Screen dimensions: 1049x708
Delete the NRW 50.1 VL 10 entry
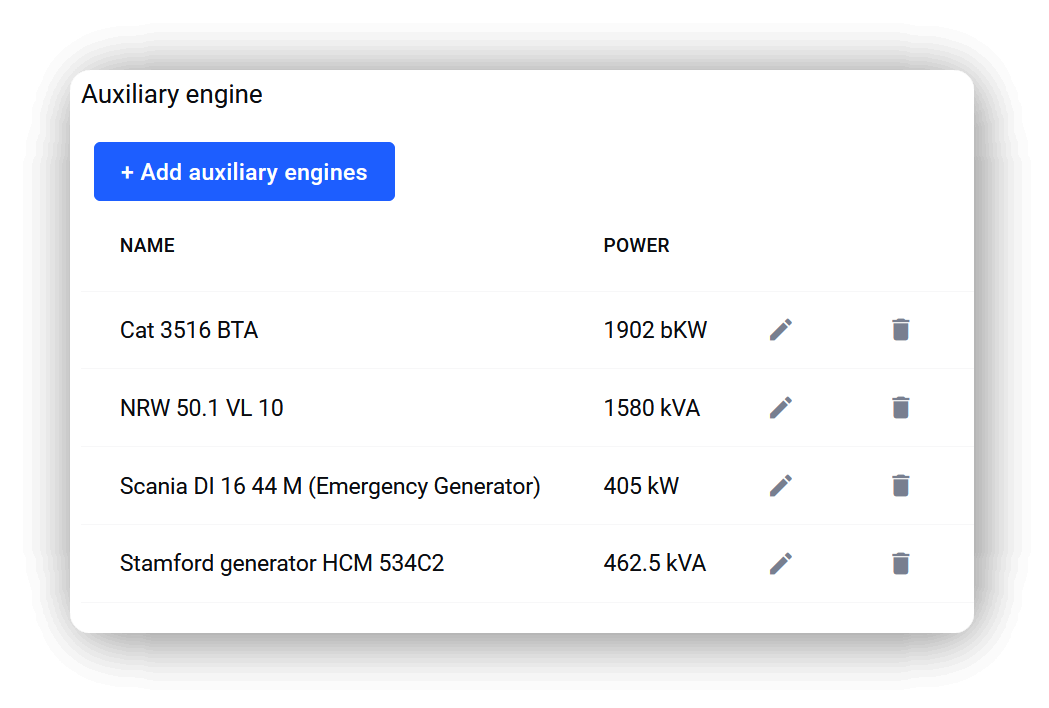pos(900,408)
